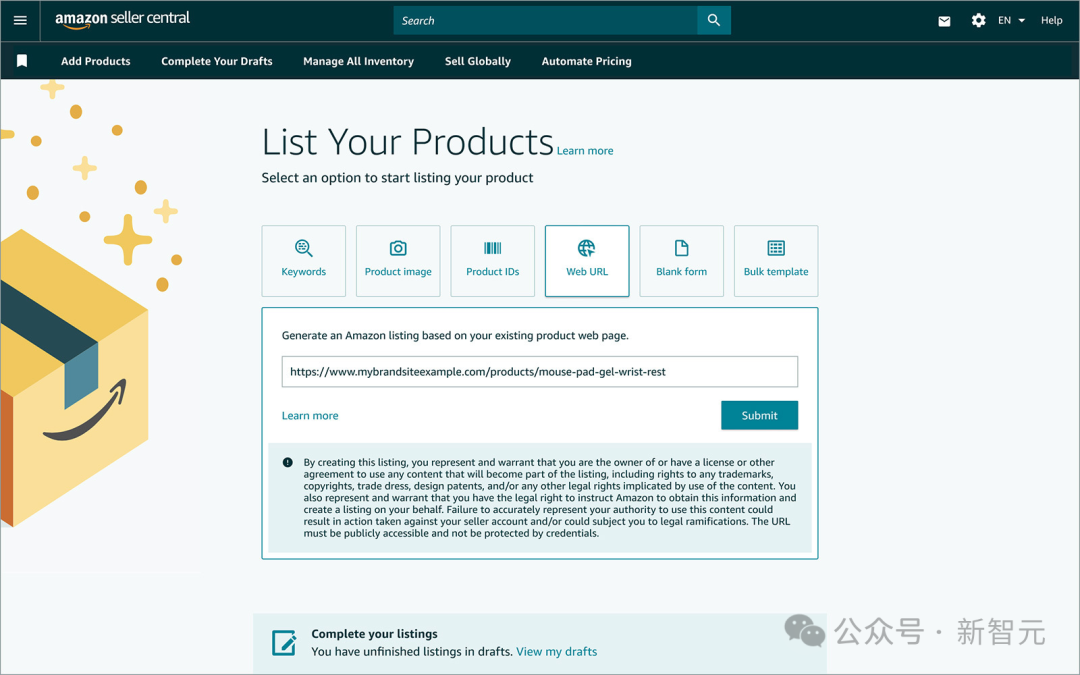
Task: Click the bookmark icon in navigation bar
Action: click(x=22, y=61)
